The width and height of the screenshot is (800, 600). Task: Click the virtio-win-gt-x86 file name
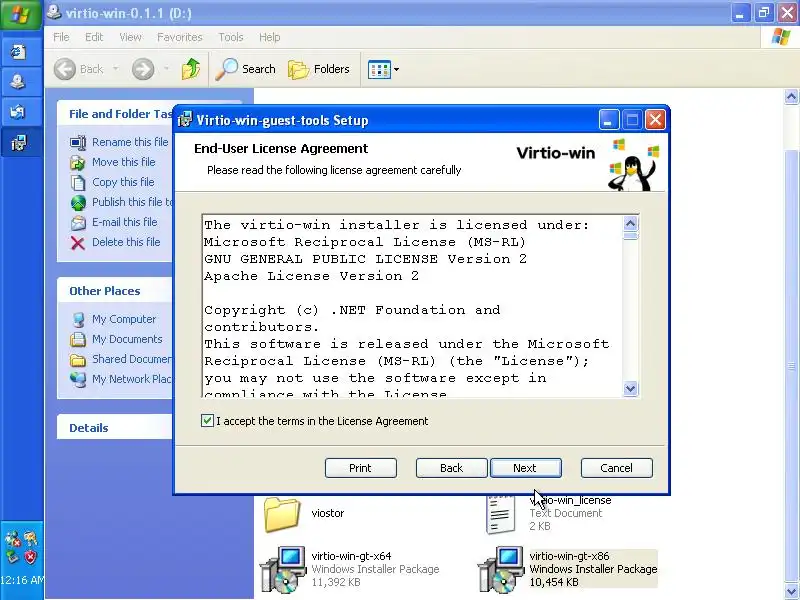[569, 556]
